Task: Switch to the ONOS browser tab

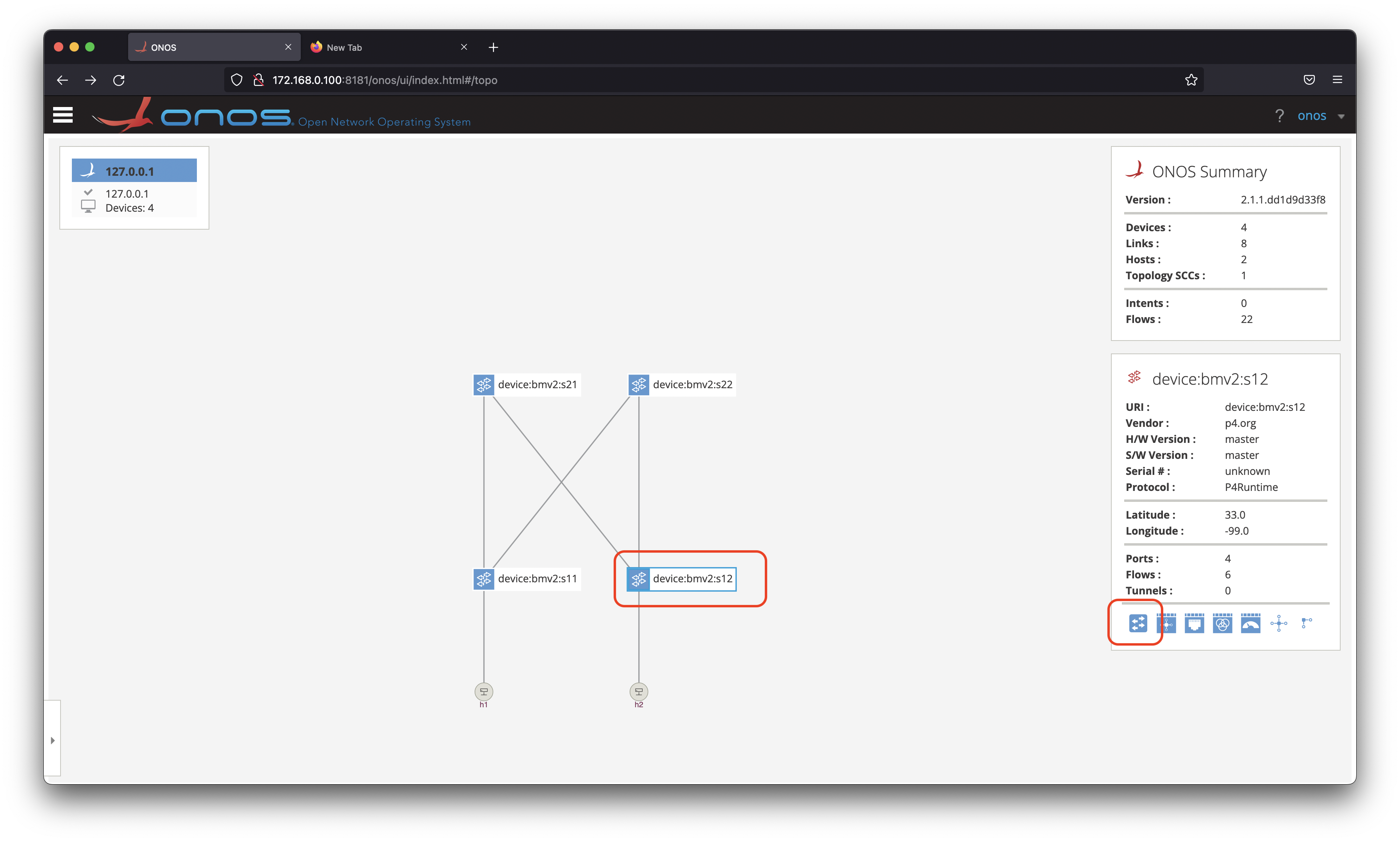Action: [x=214, y=47]
